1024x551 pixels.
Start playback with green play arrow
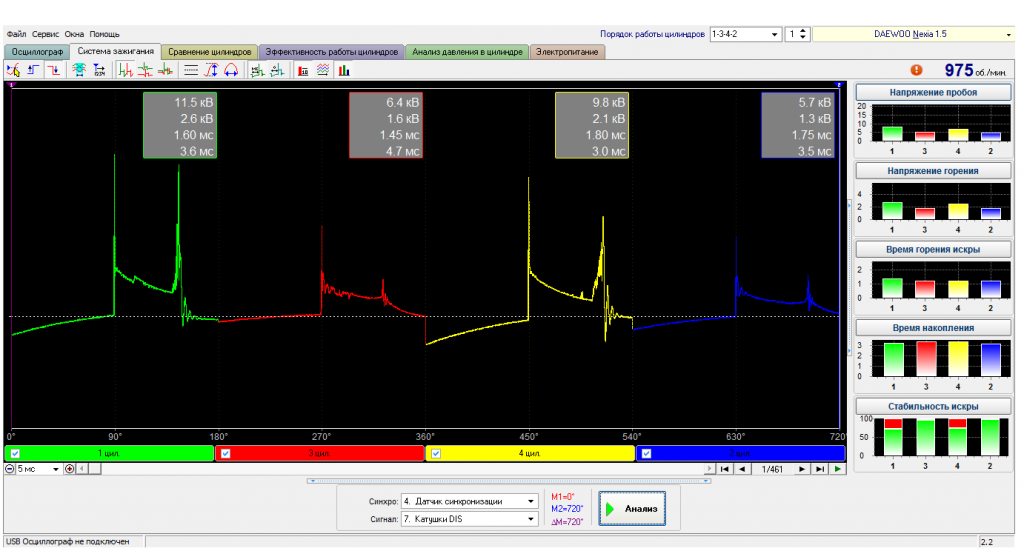[x=837, y=469]
